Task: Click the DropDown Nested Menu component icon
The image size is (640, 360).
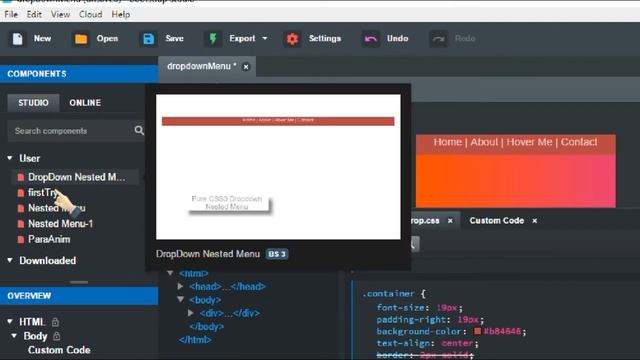Action: (x=21, y=177)
